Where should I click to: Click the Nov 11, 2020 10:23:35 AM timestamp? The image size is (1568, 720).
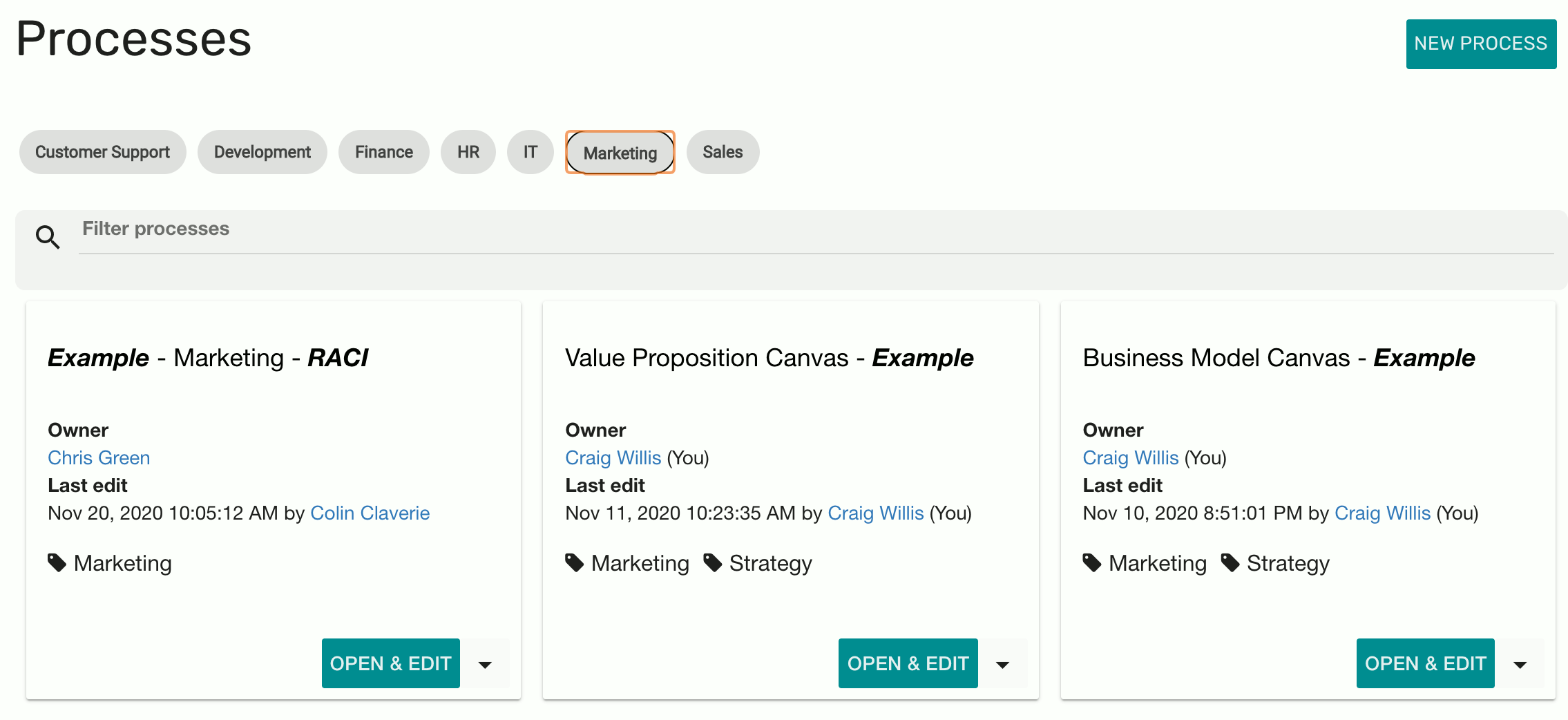tap(680, 513)
